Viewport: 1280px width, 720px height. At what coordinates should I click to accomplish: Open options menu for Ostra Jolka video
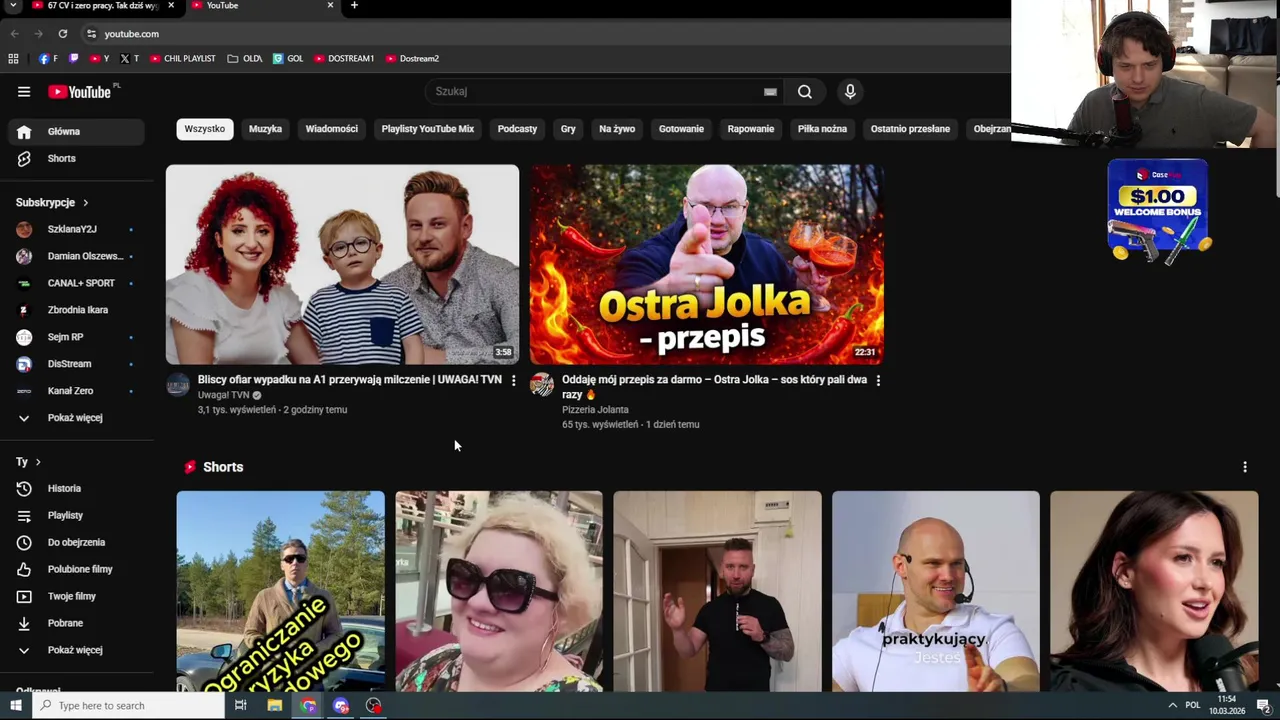(878, 381)
